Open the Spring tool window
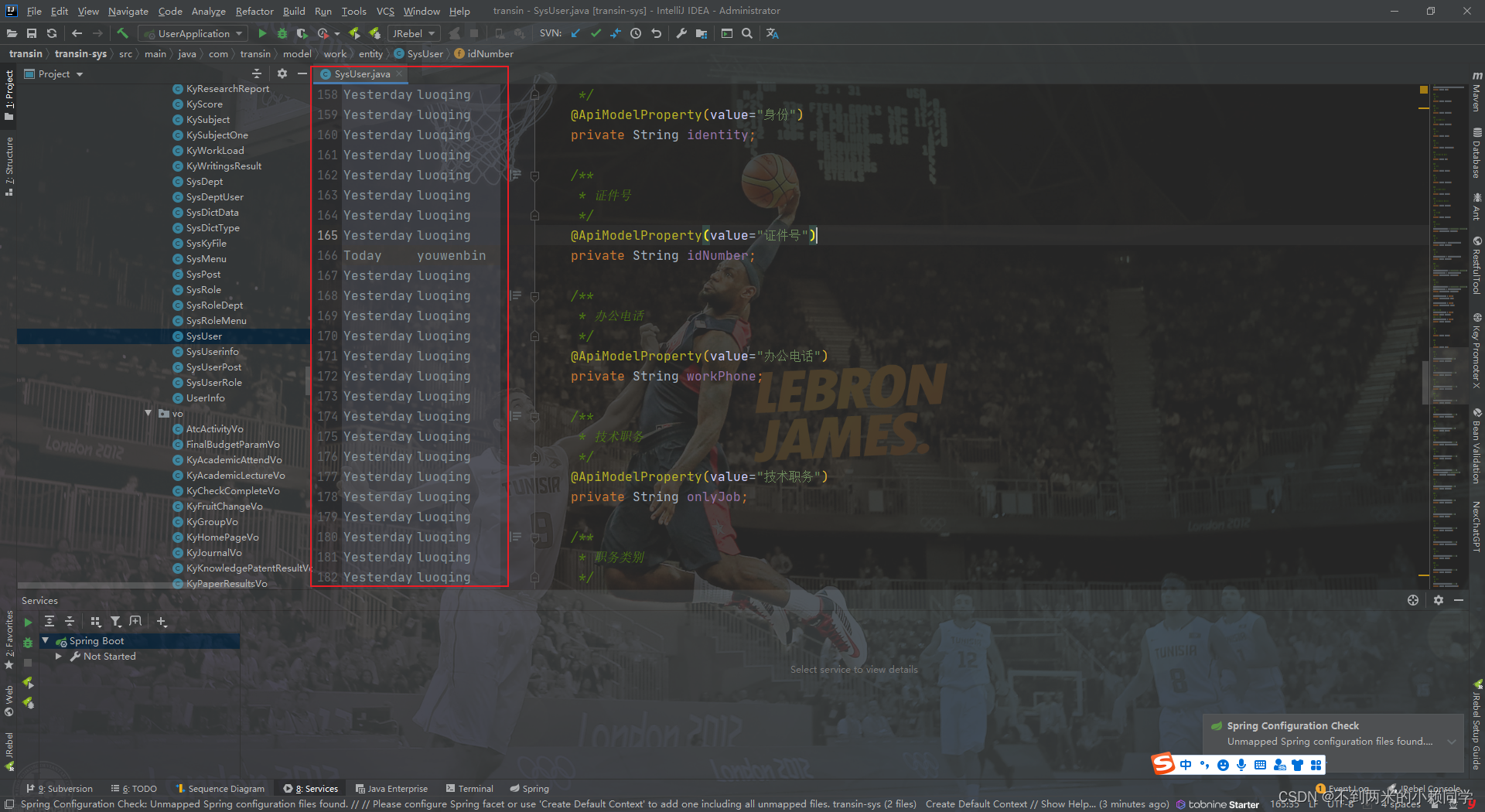Viewport: 1485px width, 812px height. click(x=530, y=789)
